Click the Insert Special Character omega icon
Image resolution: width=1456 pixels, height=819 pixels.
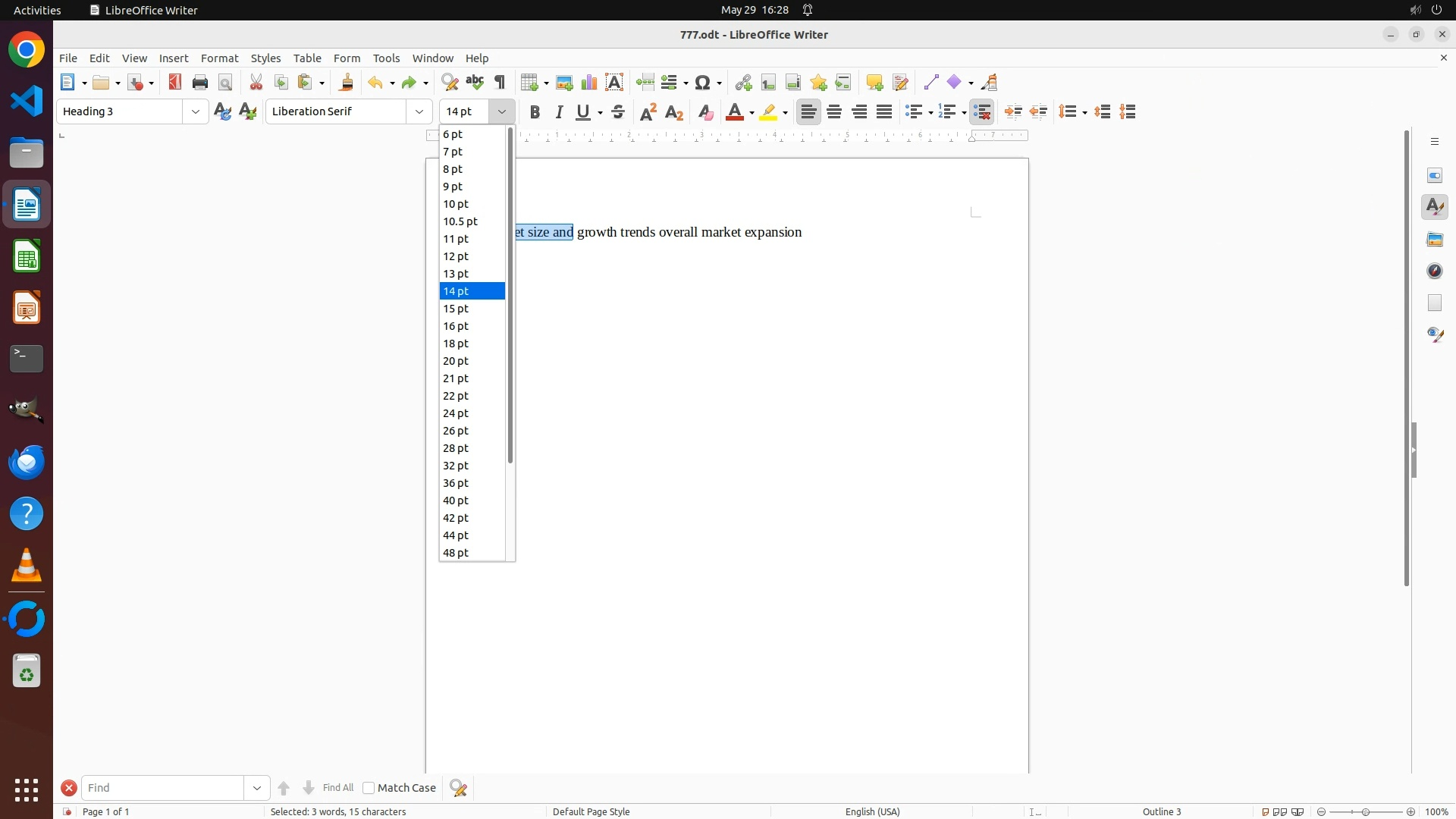point(703,83)
